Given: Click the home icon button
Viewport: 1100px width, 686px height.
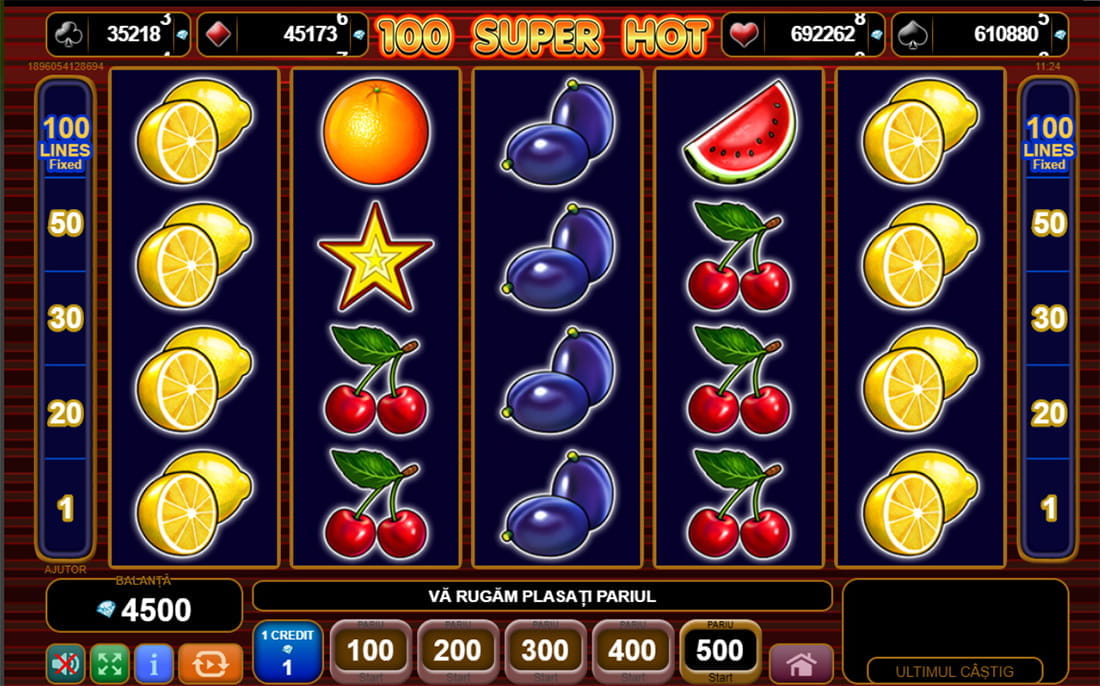Looking at the screenshot, I should (801, 663).
